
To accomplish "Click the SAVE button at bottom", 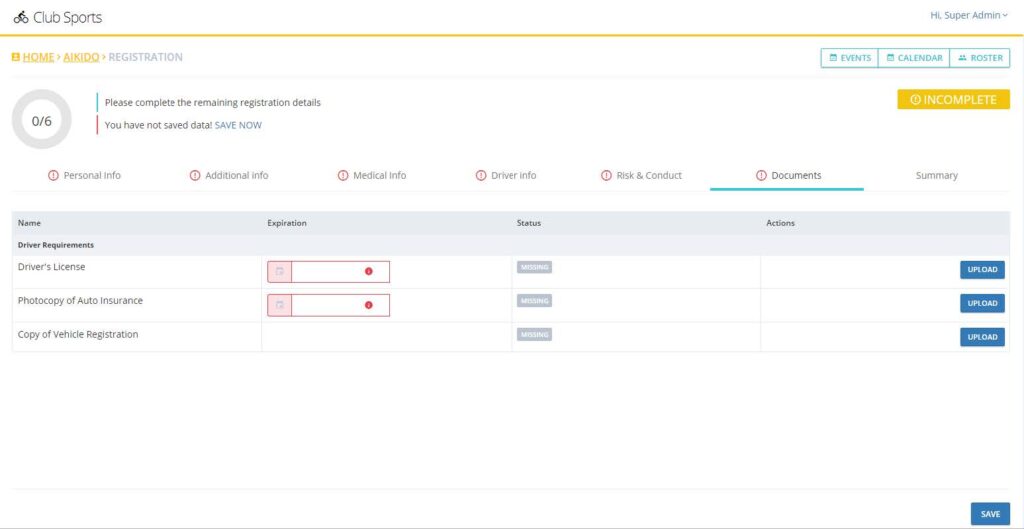I will tap(990, 514).
